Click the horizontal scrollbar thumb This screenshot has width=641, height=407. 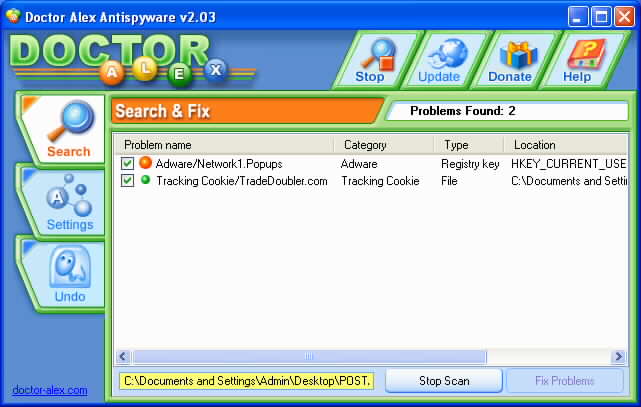pos(309,356)
